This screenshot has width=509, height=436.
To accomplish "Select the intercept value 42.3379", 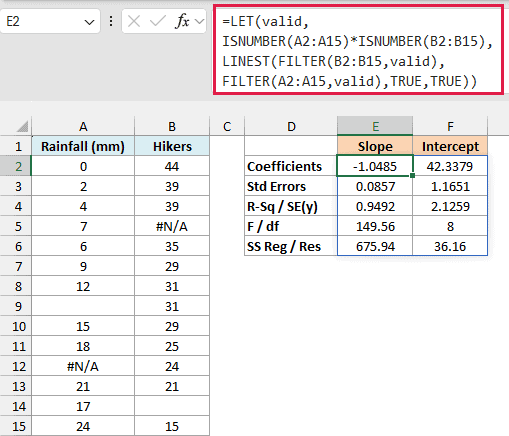I will [450, 166].
